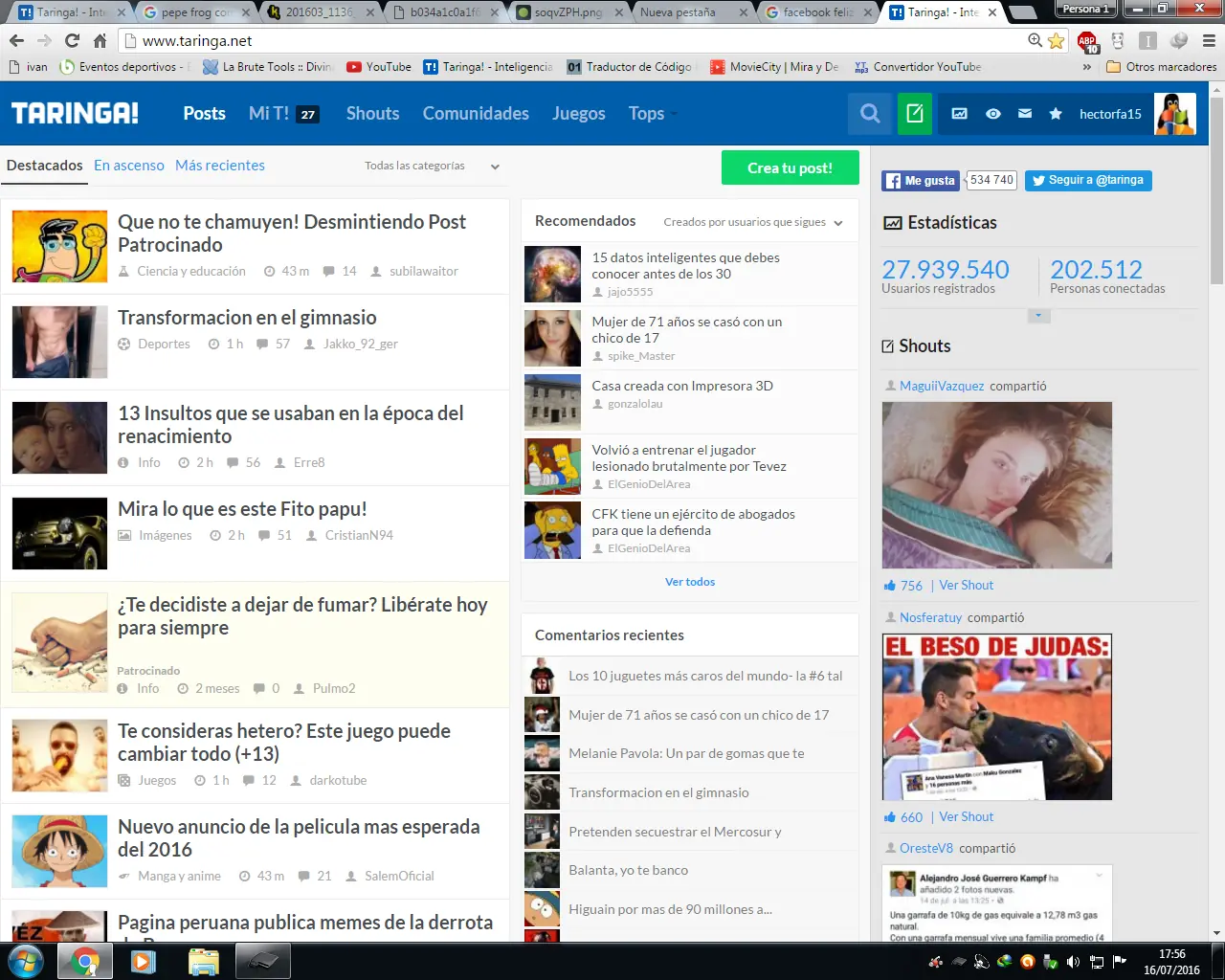Viewport: 1225px width, 980px height.
Task: Open post Transformacion en el gimnasio
Action: 247,318
